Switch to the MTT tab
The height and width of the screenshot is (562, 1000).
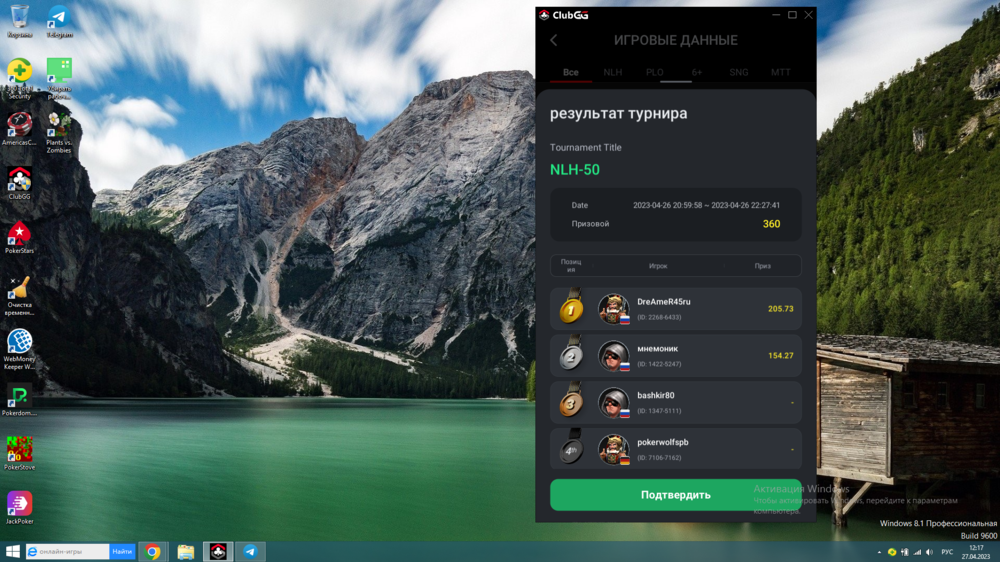click(x=780, y=72)
